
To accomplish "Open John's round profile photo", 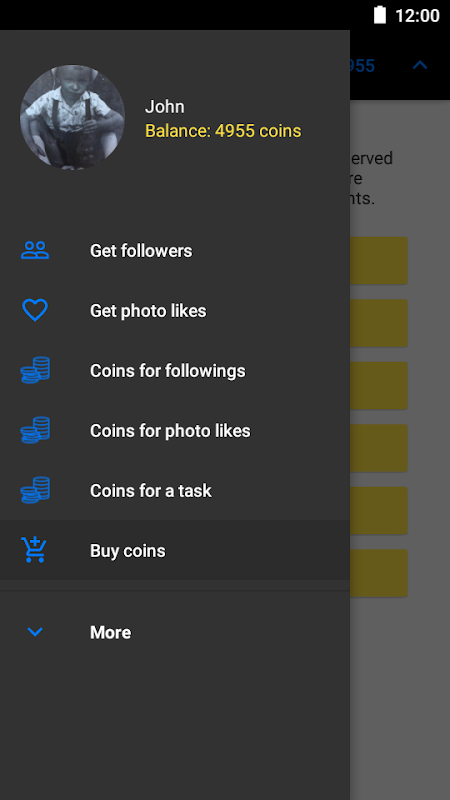I will tap(72, 117).
